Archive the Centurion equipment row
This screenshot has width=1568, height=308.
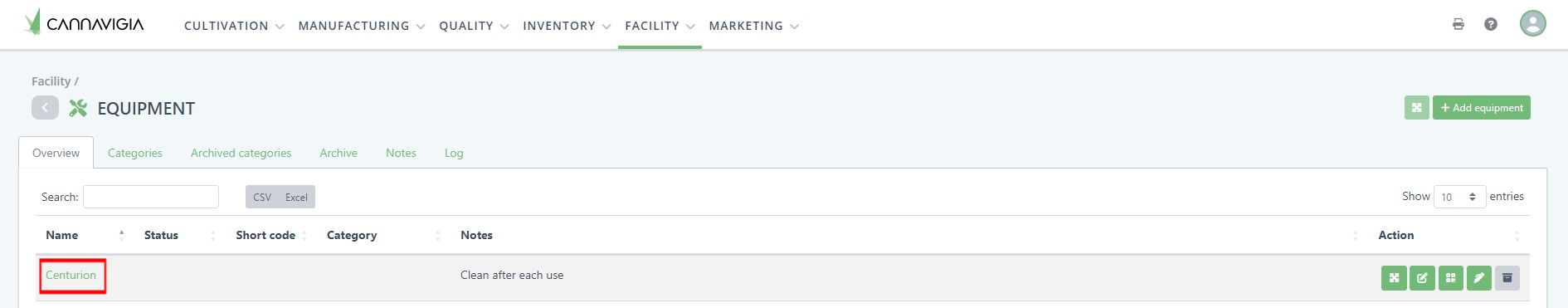pos(1507,278)
